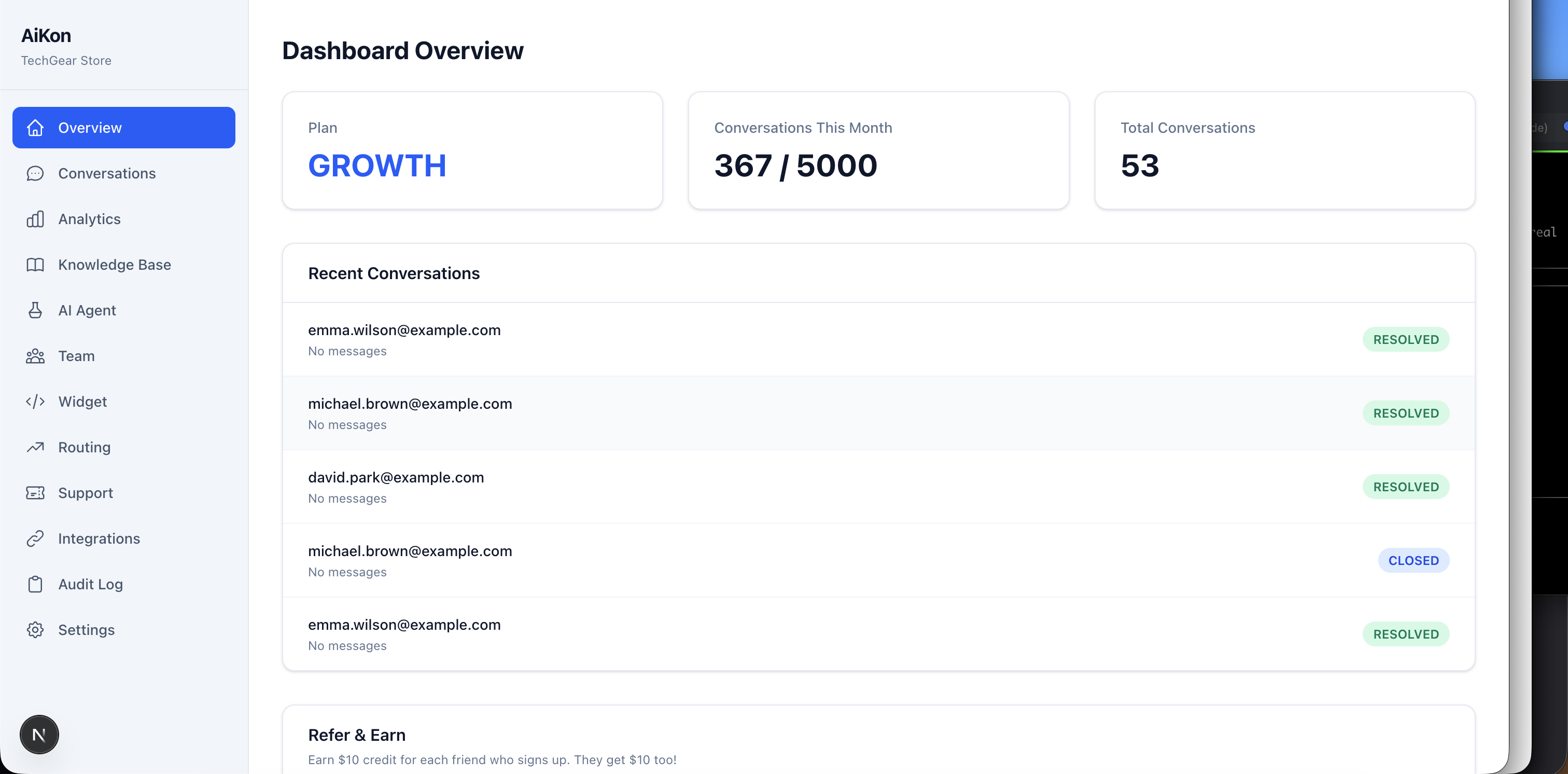Open the Analytics bar chart icon
1568x774 pixels.
(x=35, y=219)
